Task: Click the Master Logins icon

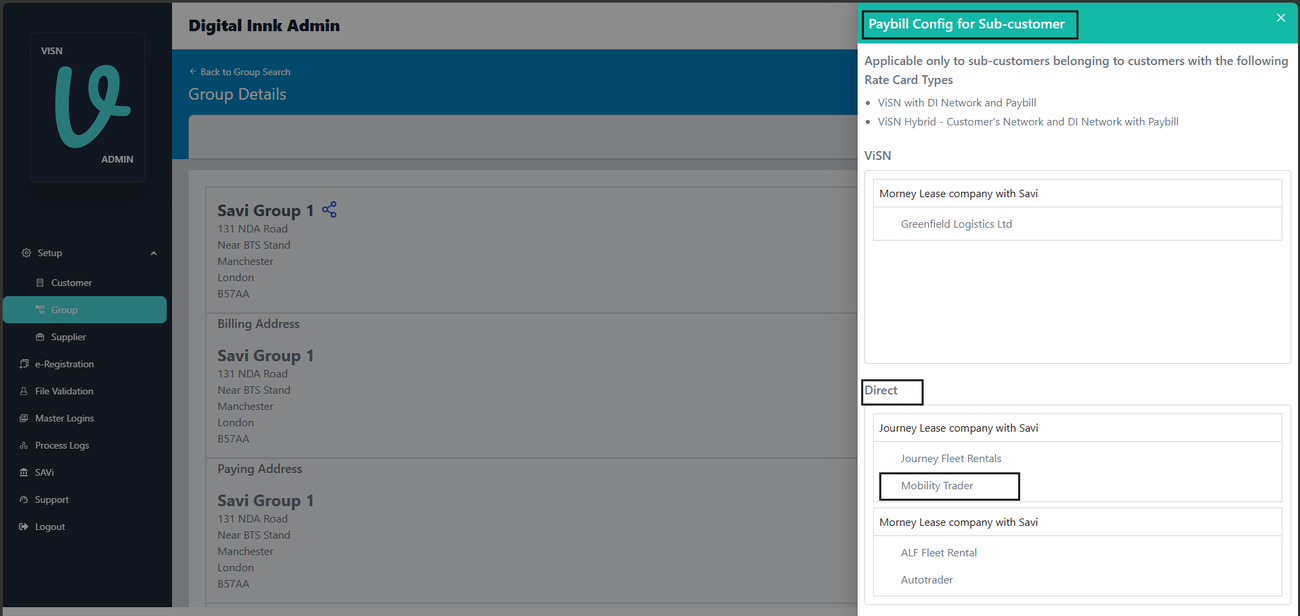Action: pos(24,418)
